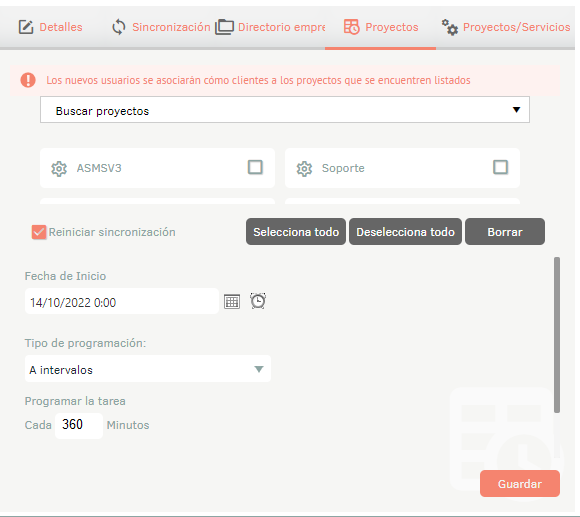Viewport: 580px width, 517px height.
Task: Click the Proyectos/Servicios gears icon
Action: point(450,27)
